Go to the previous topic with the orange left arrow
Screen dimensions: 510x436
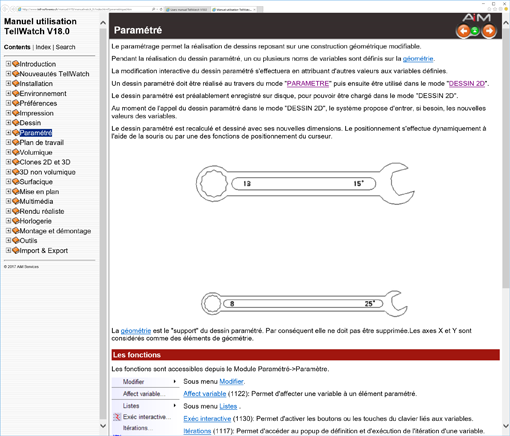pos(463,31)
